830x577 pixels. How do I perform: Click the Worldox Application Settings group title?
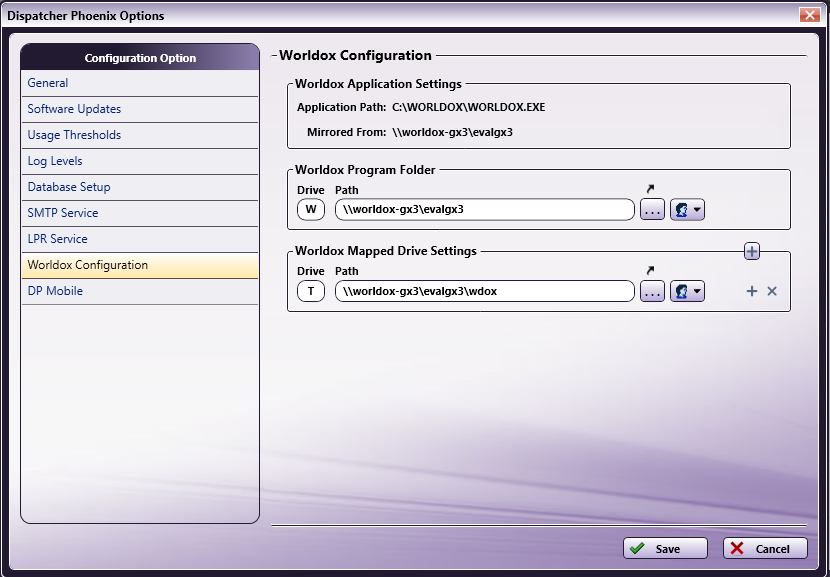378,84
